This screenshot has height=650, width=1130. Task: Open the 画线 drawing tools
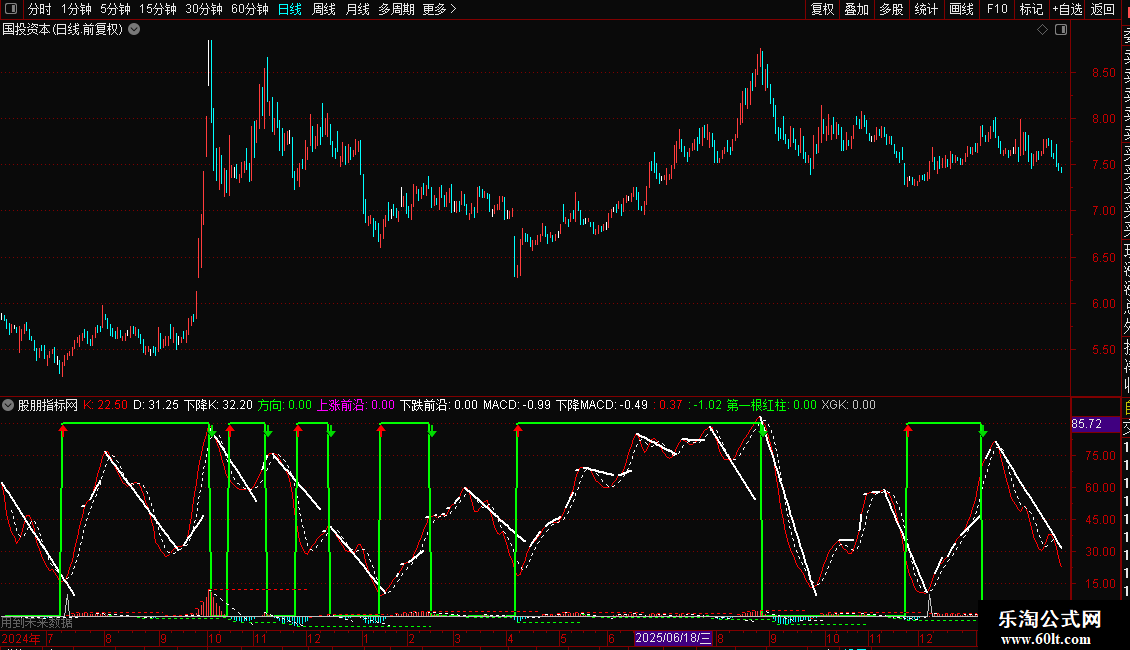961,9
